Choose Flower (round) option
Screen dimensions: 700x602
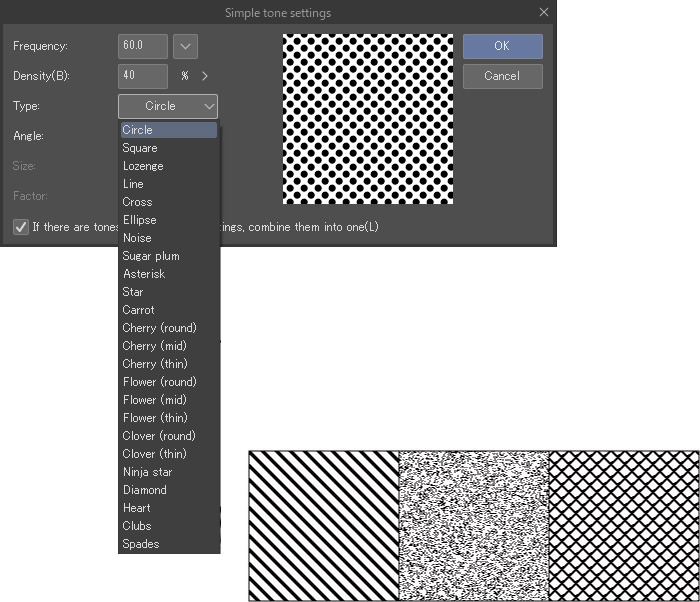tap(169, 382)
